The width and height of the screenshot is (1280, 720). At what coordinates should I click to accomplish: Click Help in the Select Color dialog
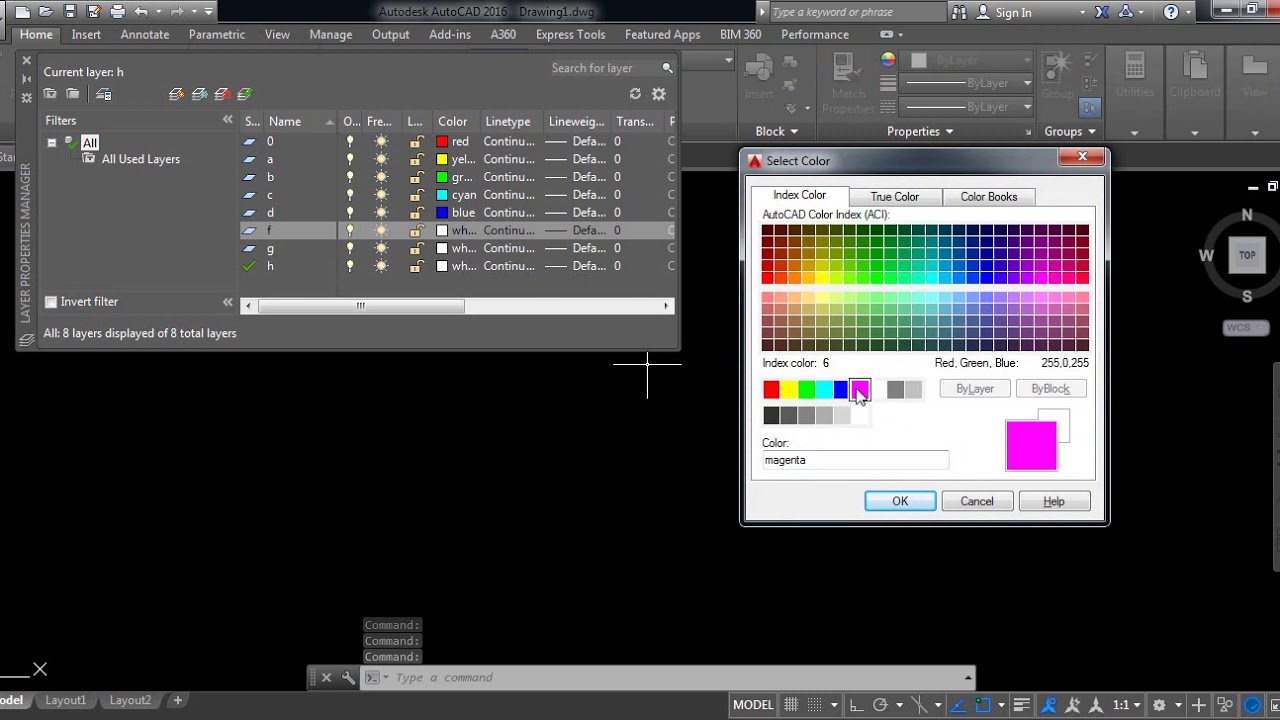(1054, 501)
